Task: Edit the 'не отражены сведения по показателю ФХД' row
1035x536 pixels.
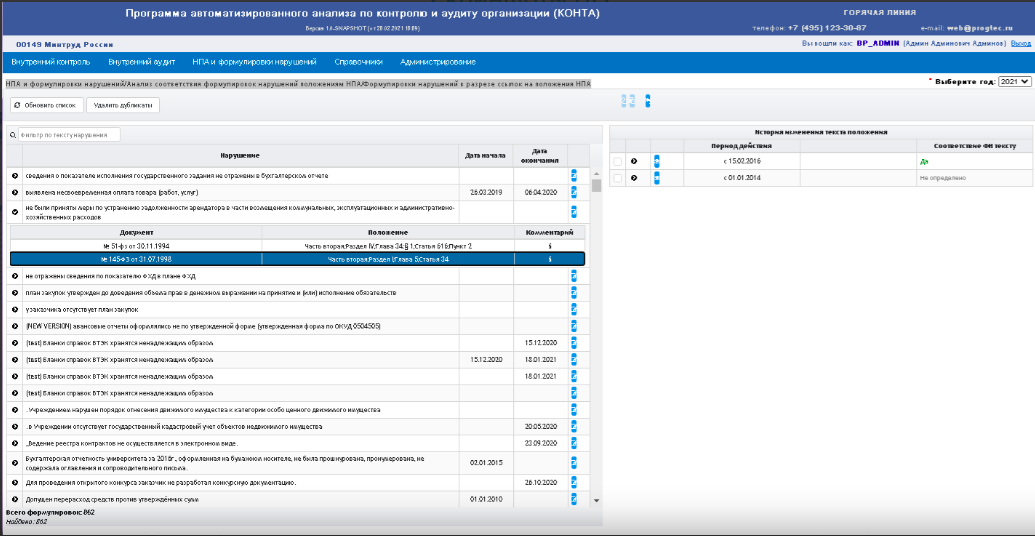Action: 574,276
